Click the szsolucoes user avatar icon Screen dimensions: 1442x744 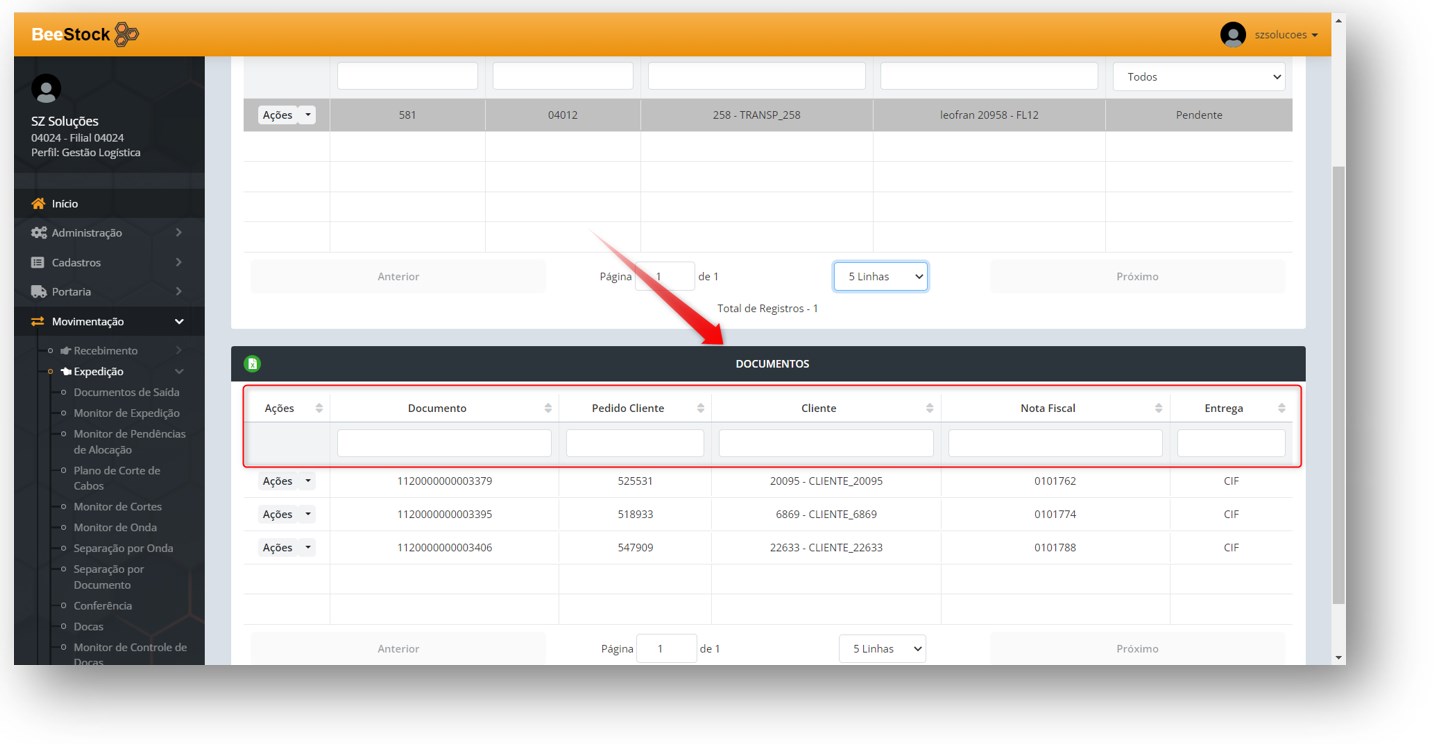point(1233,35)
